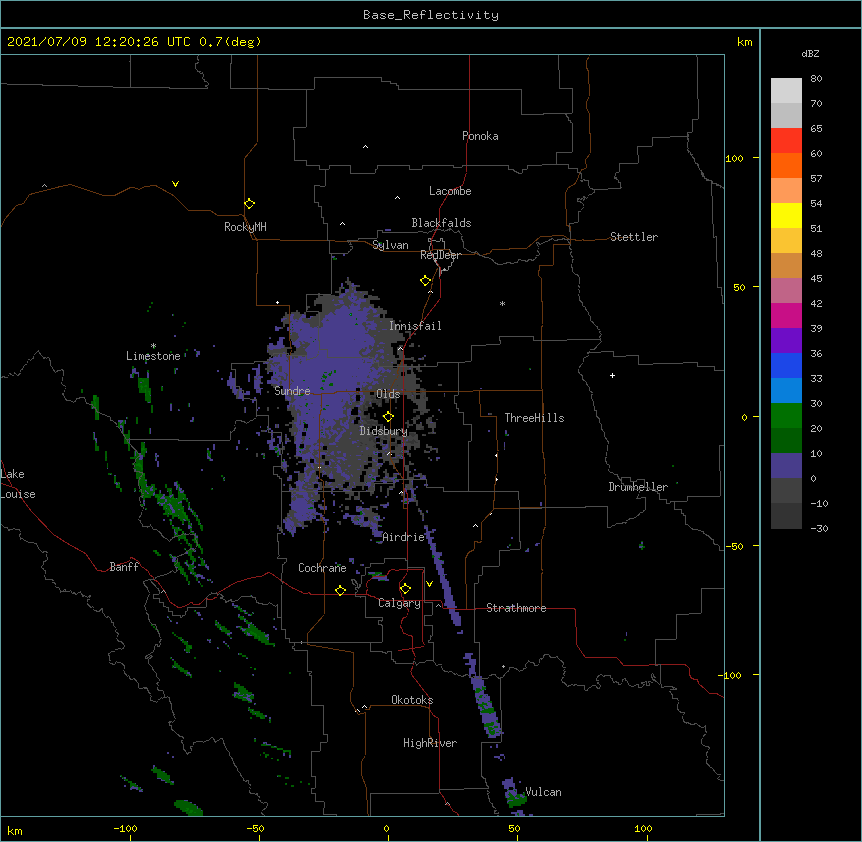The width and height of the screenshot is (862, 842).
Task: Click the -50 label on the right axis
Action: [734, 546]
